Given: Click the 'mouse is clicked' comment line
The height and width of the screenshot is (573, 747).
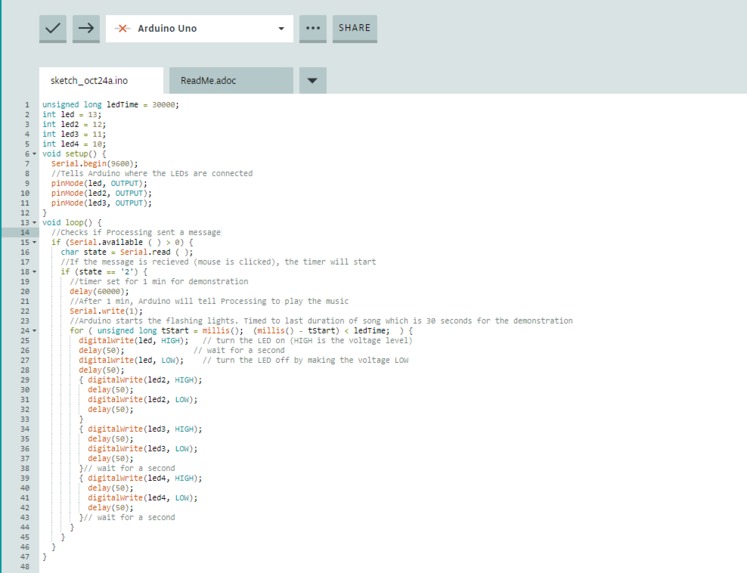Looking at the screenshot, I should click(x=218, y=262).
